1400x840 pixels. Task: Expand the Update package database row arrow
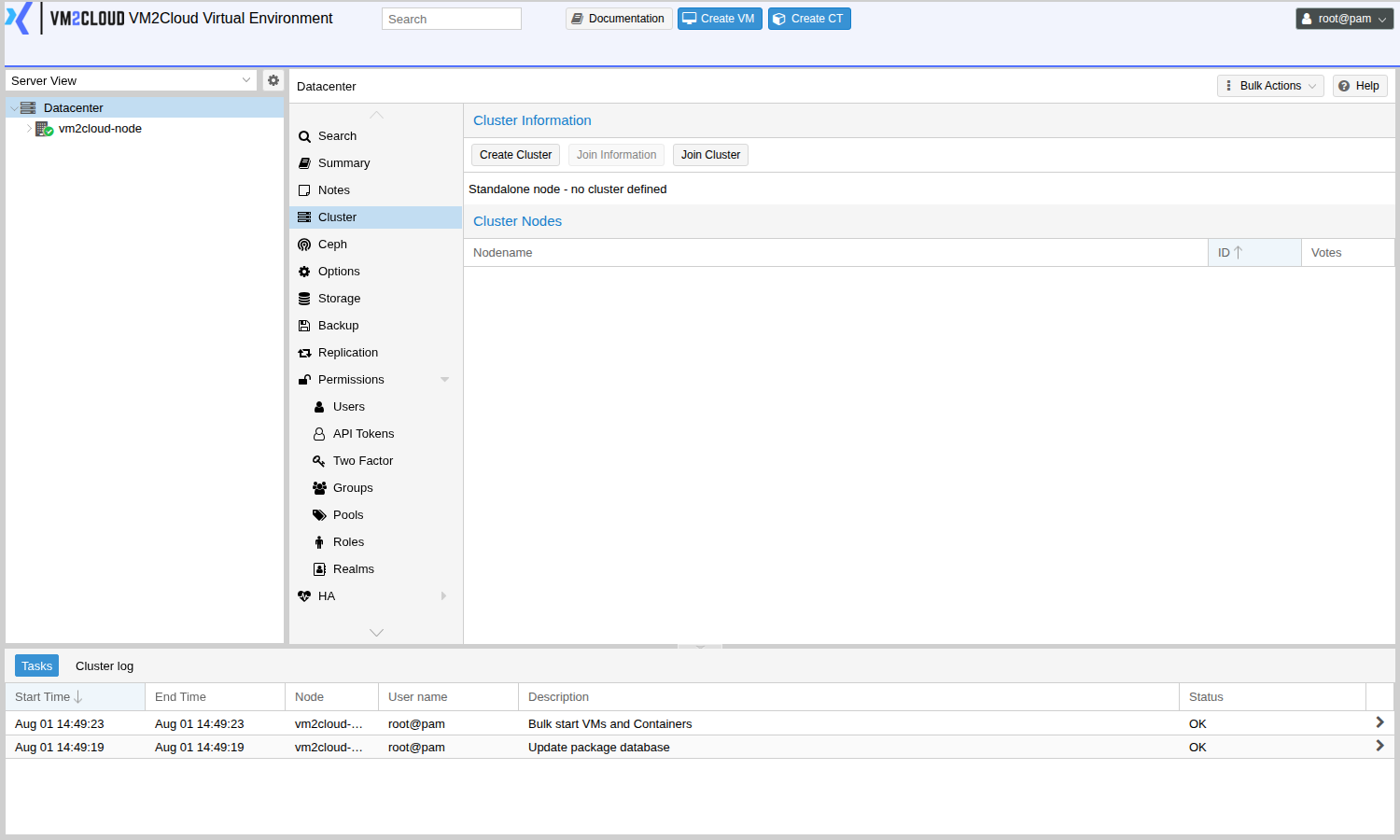tap(1379, 746)
